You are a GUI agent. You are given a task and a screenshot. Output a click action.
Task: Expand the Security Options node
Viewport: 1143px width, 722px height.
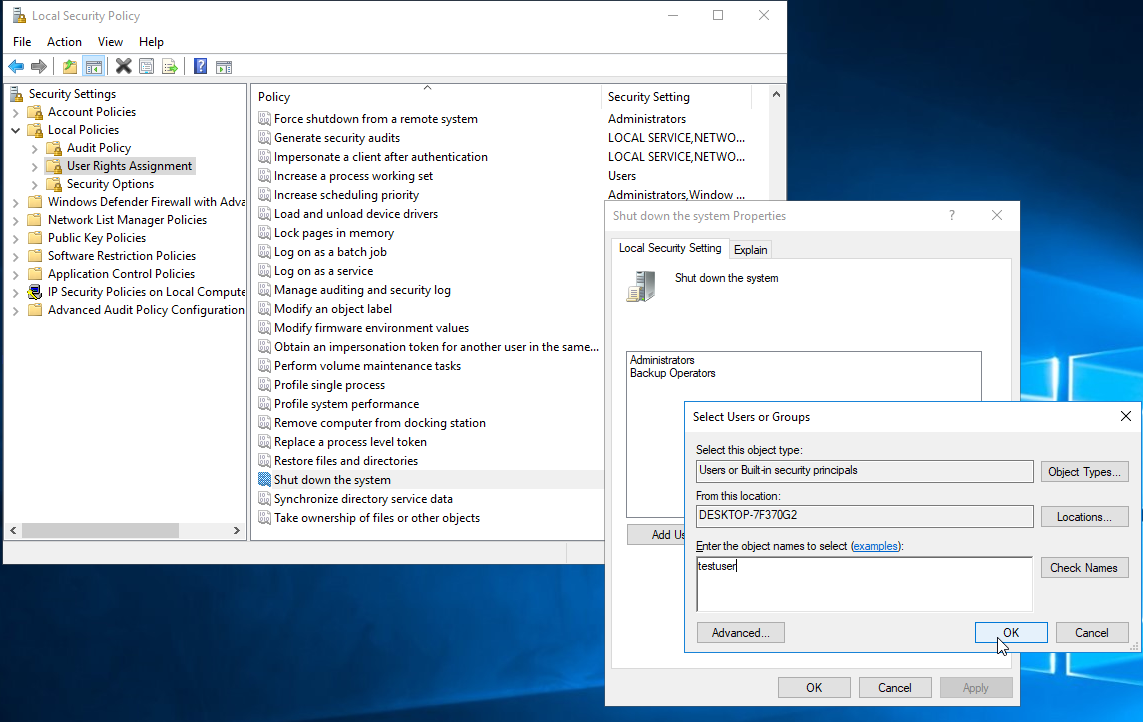[x=35, y=184]
